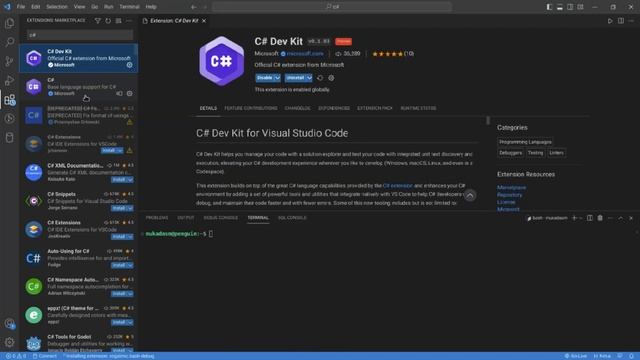Screen dimensions: 640x360
Task: Refresh the extensions marketplace list
Action: (x=108, y=20)
